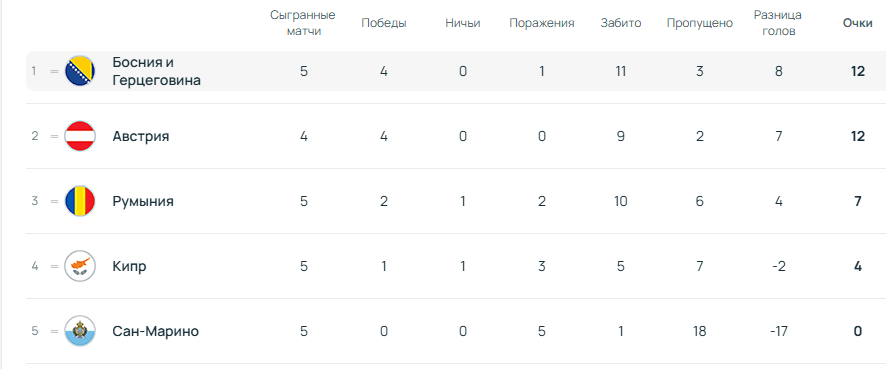Sort by the Сыгранные матчи column header
Screen dimensions: 886x369
tap(303, 23)
